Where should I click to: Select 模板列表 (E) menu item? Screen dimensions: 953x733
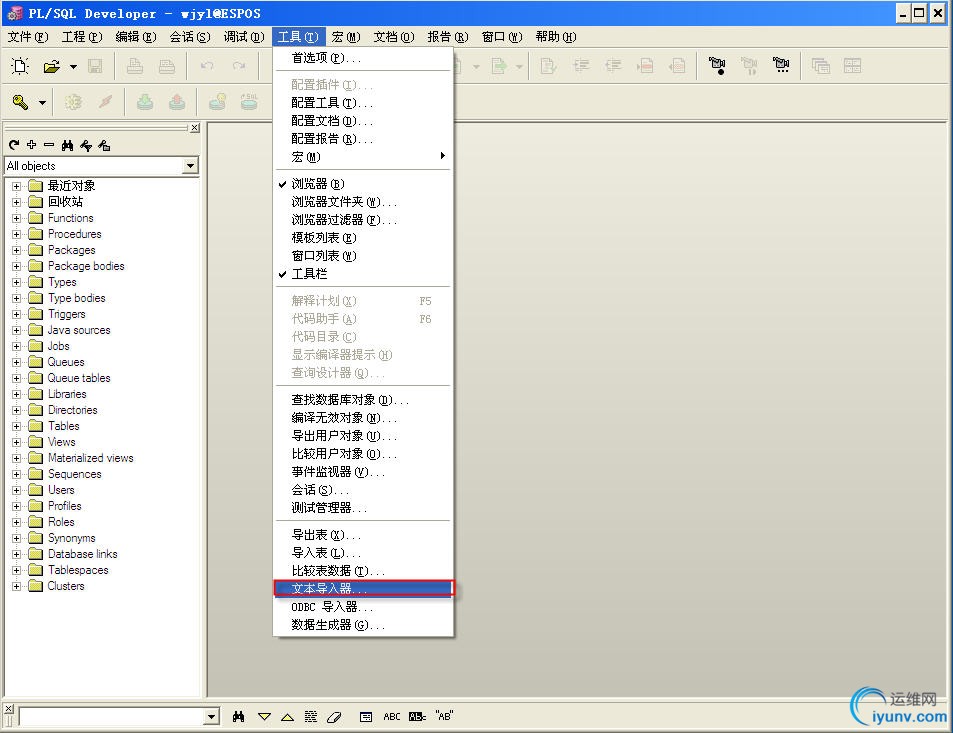[x=363, y=238]
